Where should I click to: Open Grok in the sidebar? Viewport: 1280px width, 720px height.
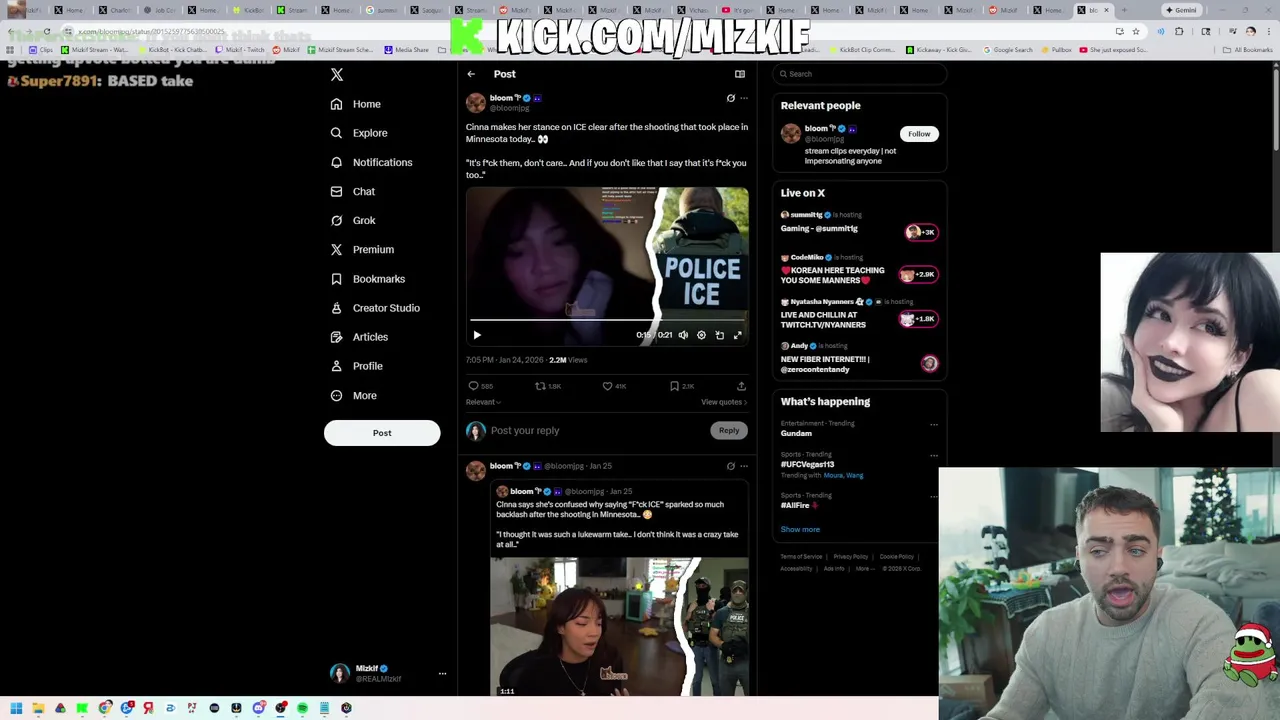coord(353,220)
